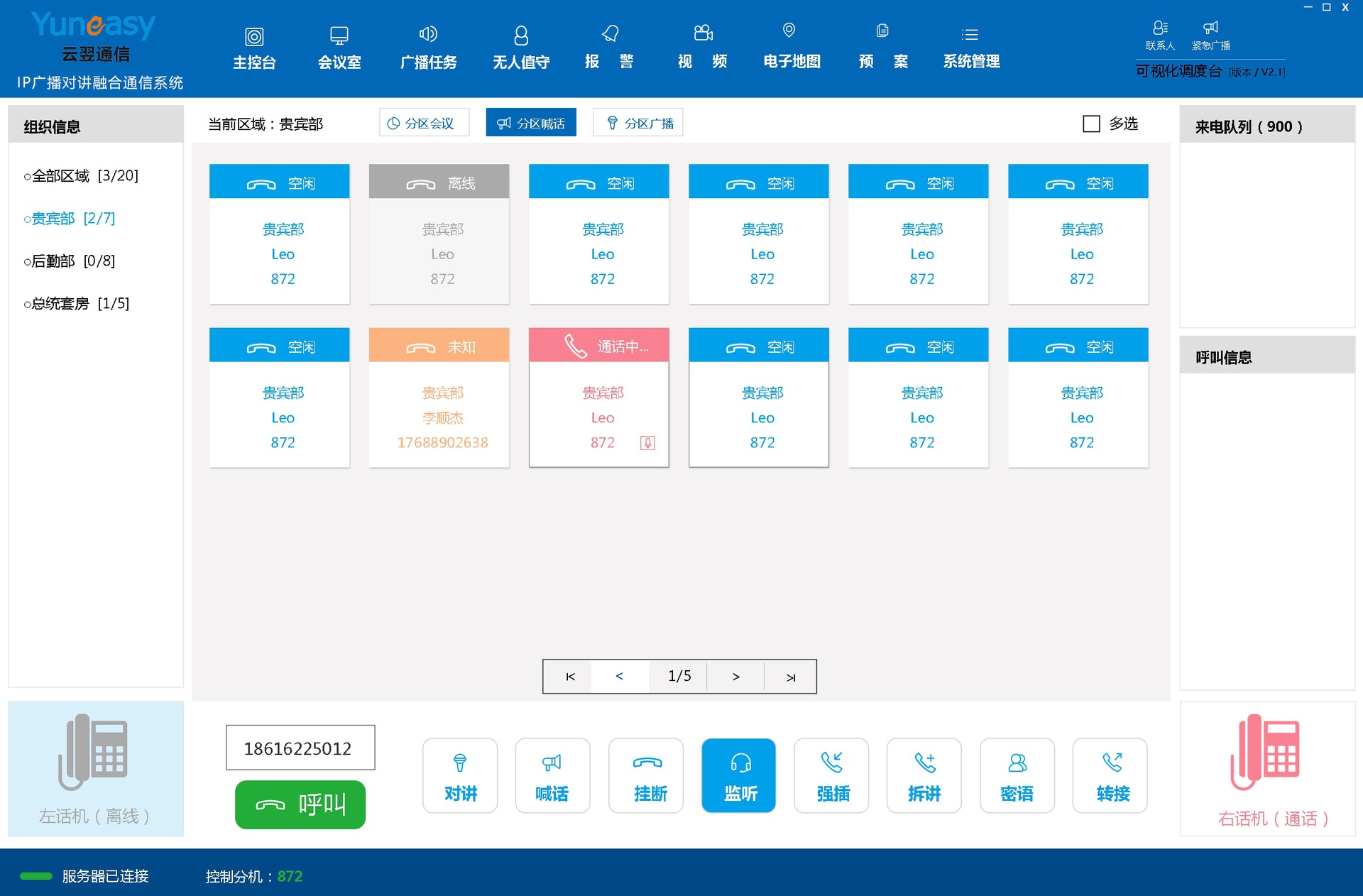Select the 喊话 (shout) function icon

point(552,775)
